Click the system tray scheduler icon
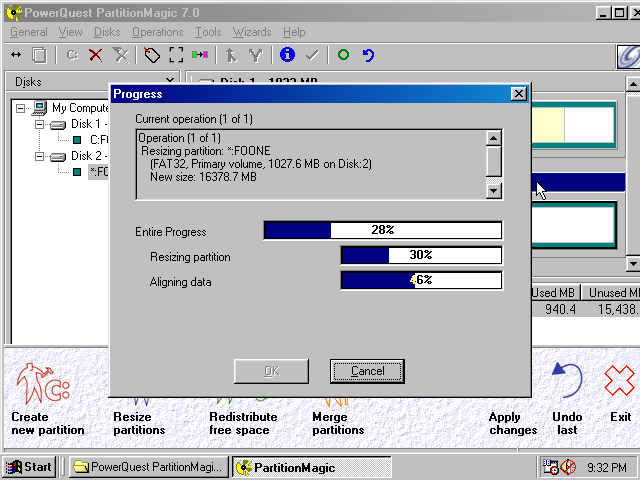Image resolution: width=640 pixels, height=480 pixels. [x=550, y=467]
